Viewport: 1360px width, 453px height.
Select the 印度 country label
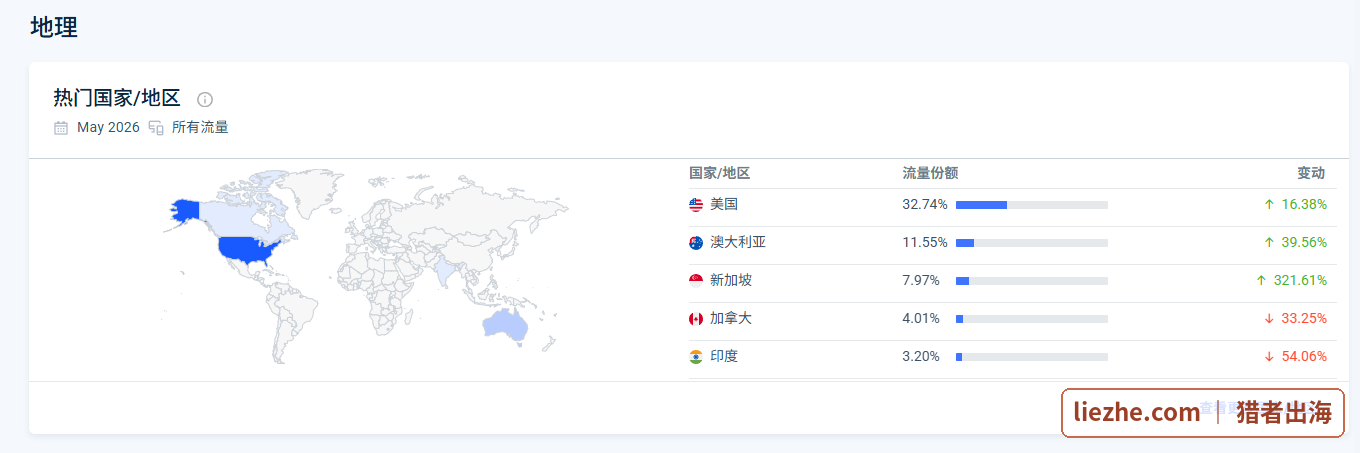[x=724, y=356]
